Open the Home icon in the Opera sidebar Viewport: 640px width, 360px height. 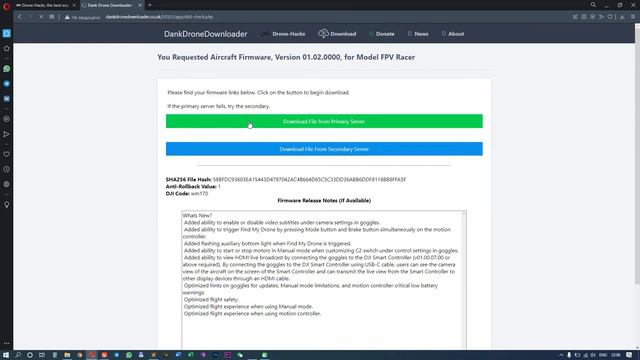point(7,48)
